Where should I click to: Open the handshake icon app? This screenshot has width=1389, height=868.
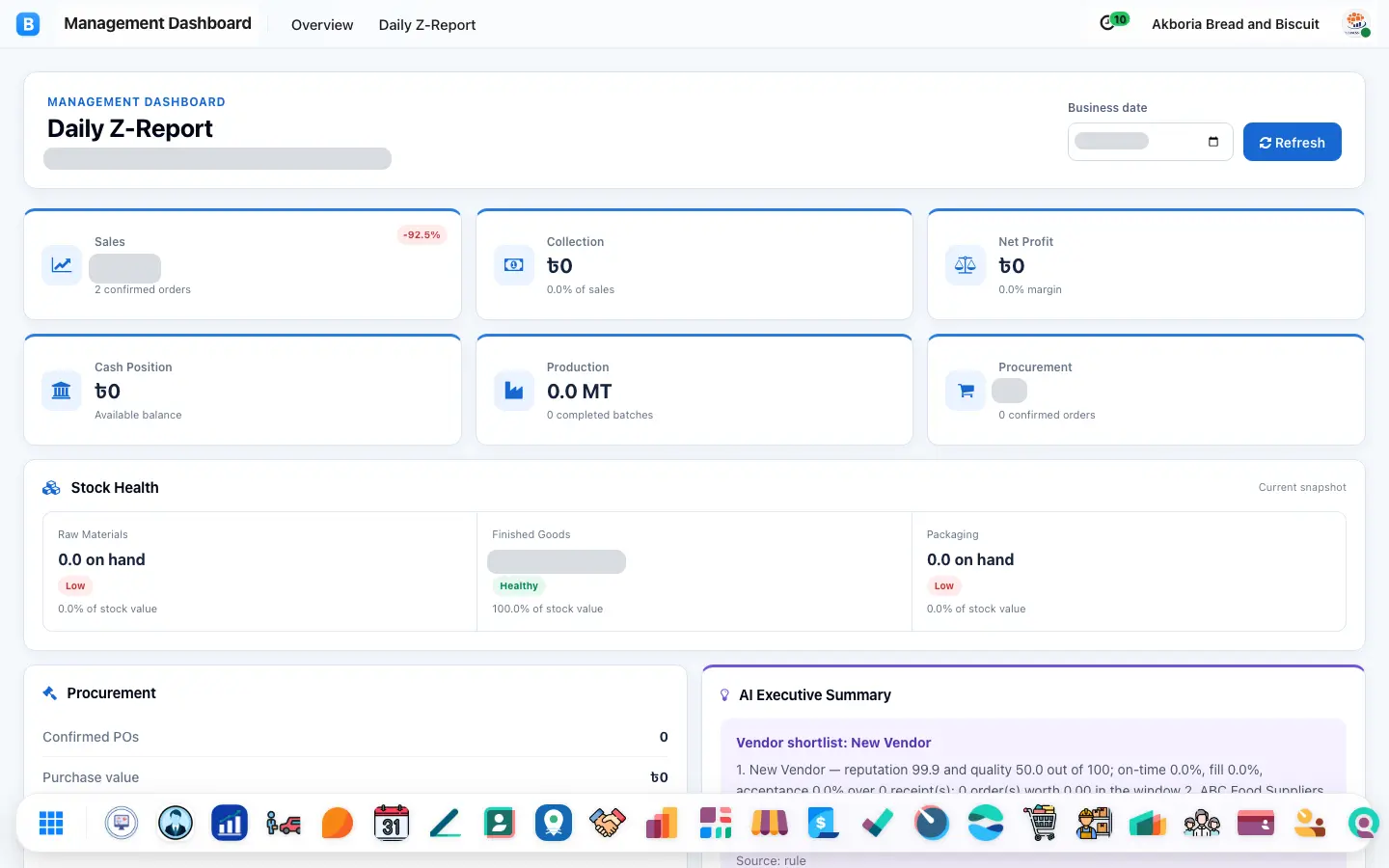608,823
